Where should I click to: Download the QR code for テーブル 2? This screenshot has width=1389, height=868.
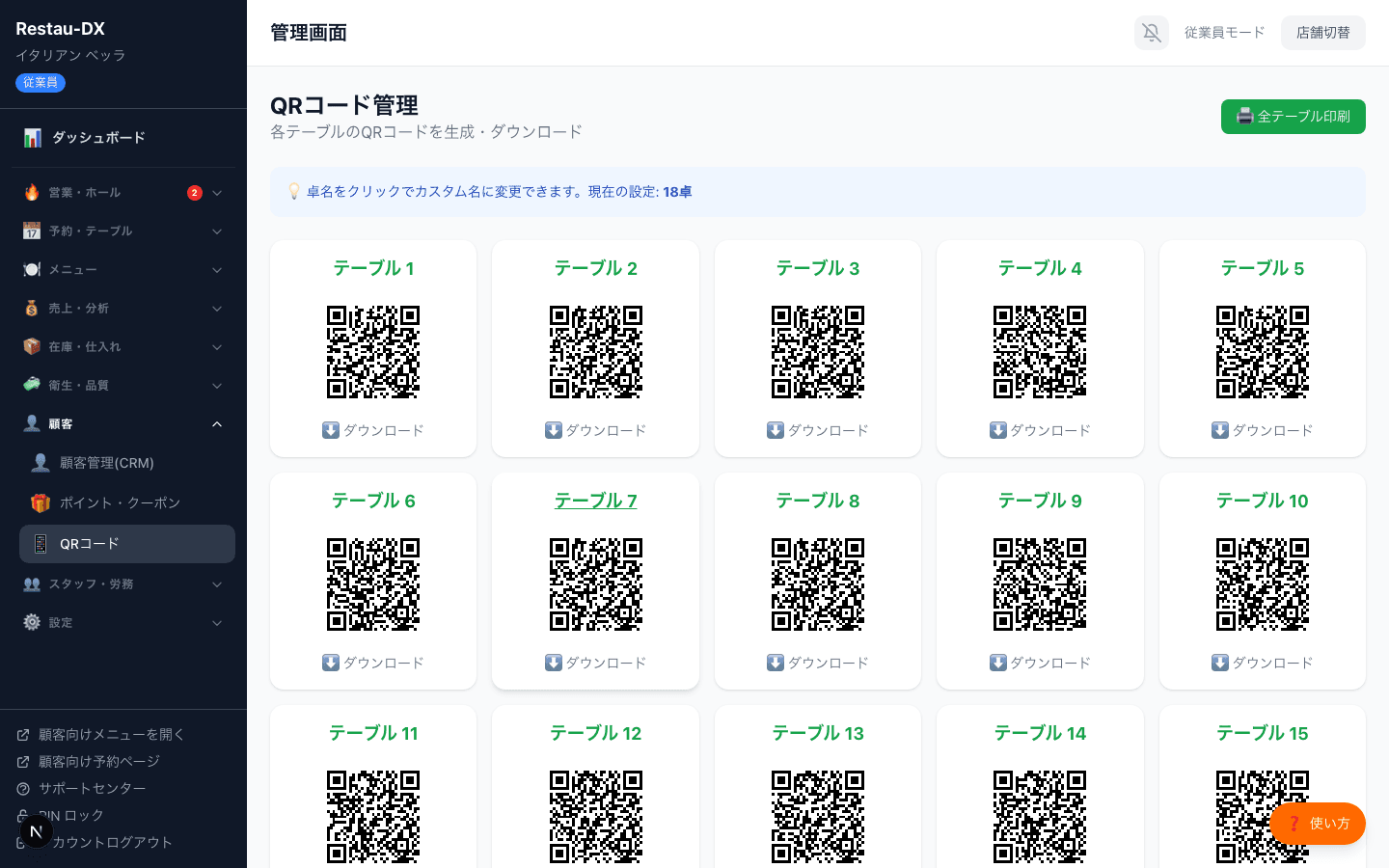tap(596, 430)
